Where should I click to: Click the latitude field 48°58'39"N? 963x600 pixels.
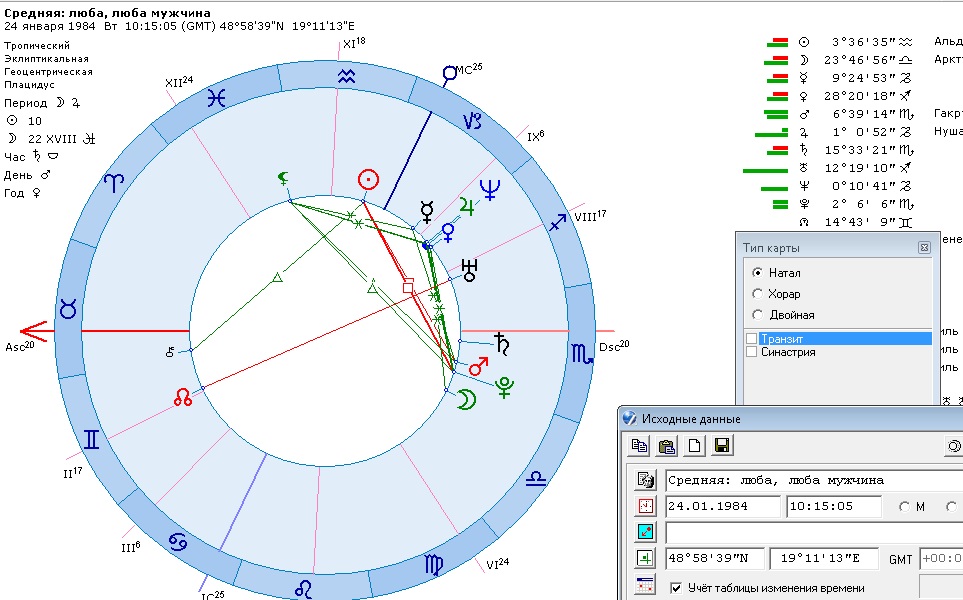pos(714,559)
